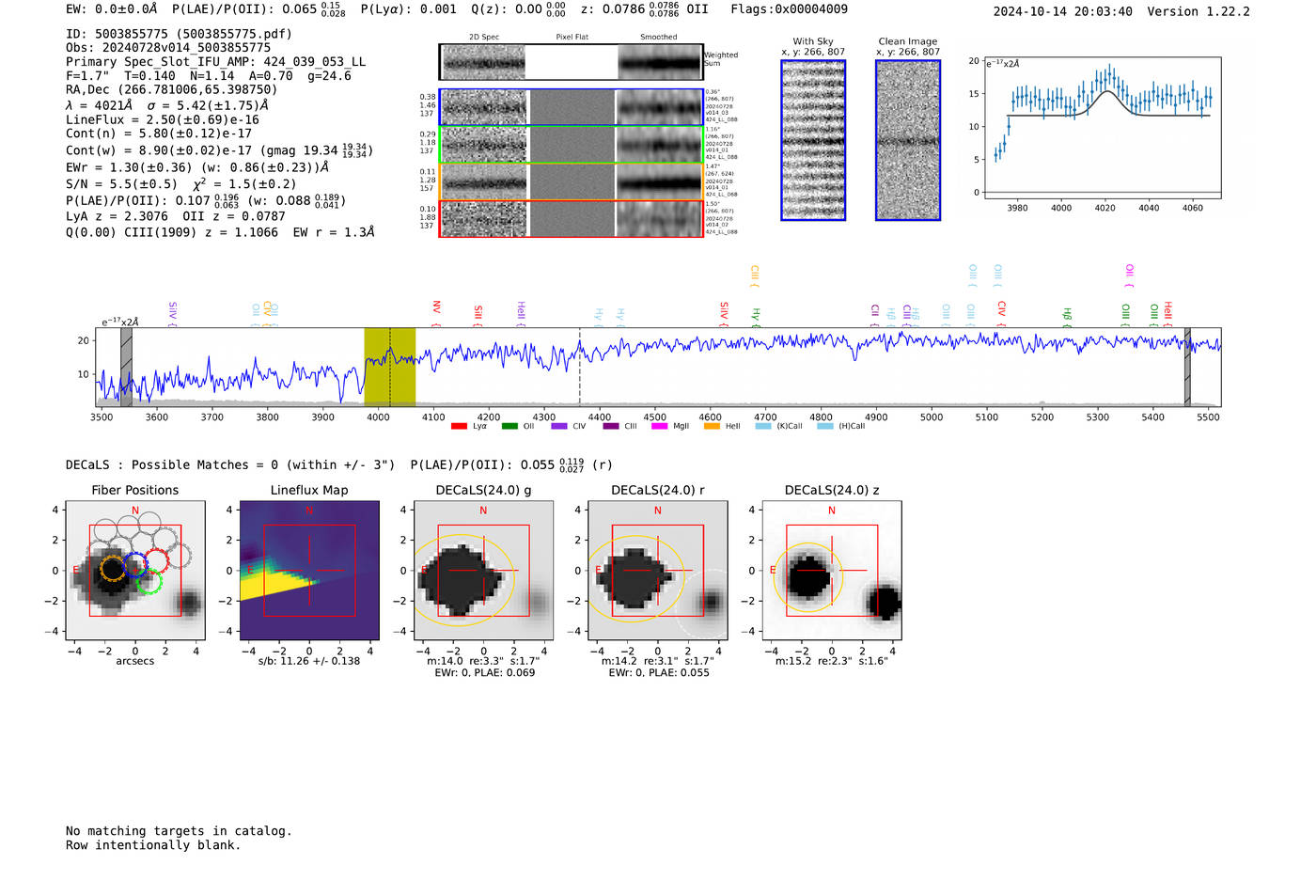Click the orange HeII legend swatch
Screen dimensions: 1316x896
coord(712,427)
